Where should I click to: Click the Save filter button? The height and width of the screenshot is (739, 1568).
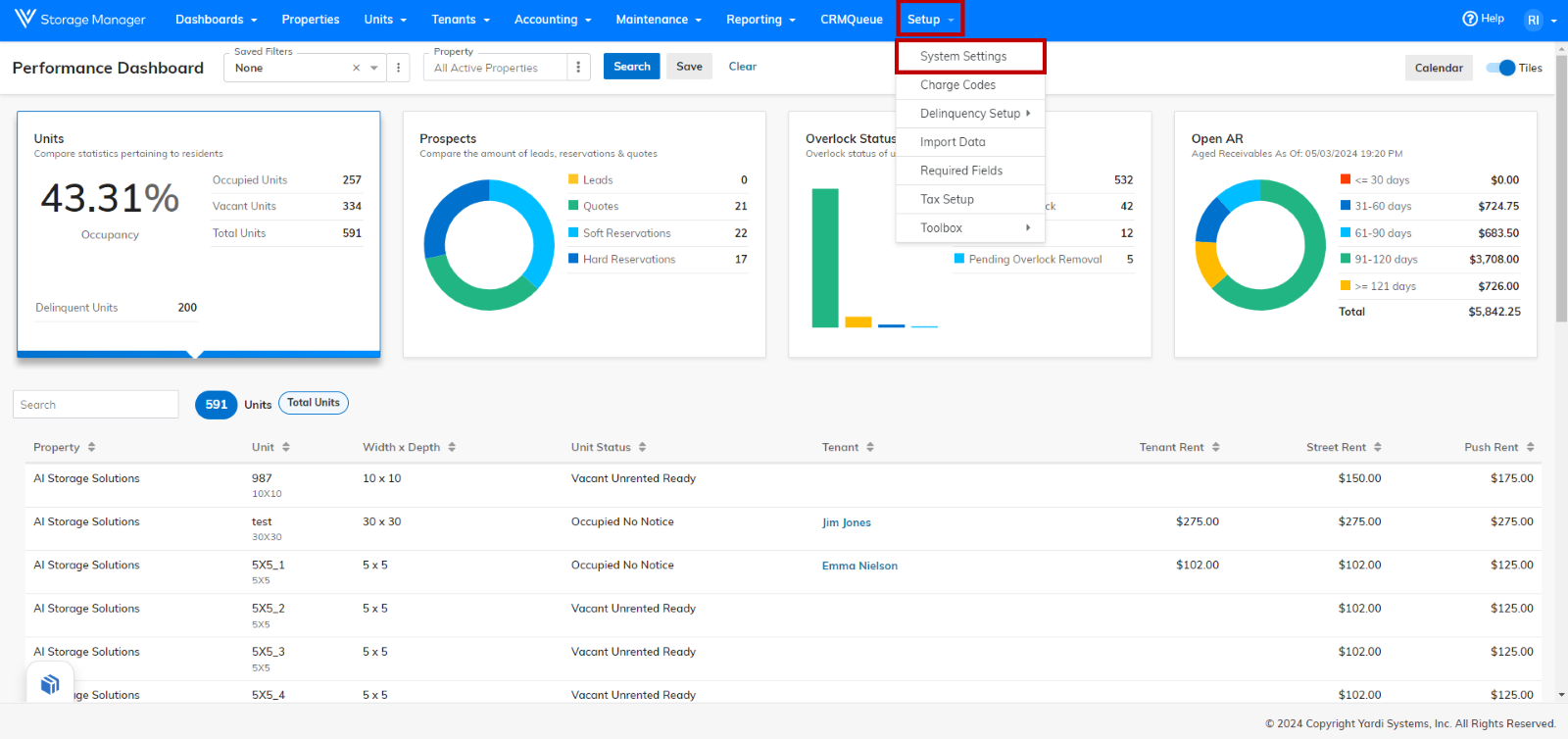point(689,67)
